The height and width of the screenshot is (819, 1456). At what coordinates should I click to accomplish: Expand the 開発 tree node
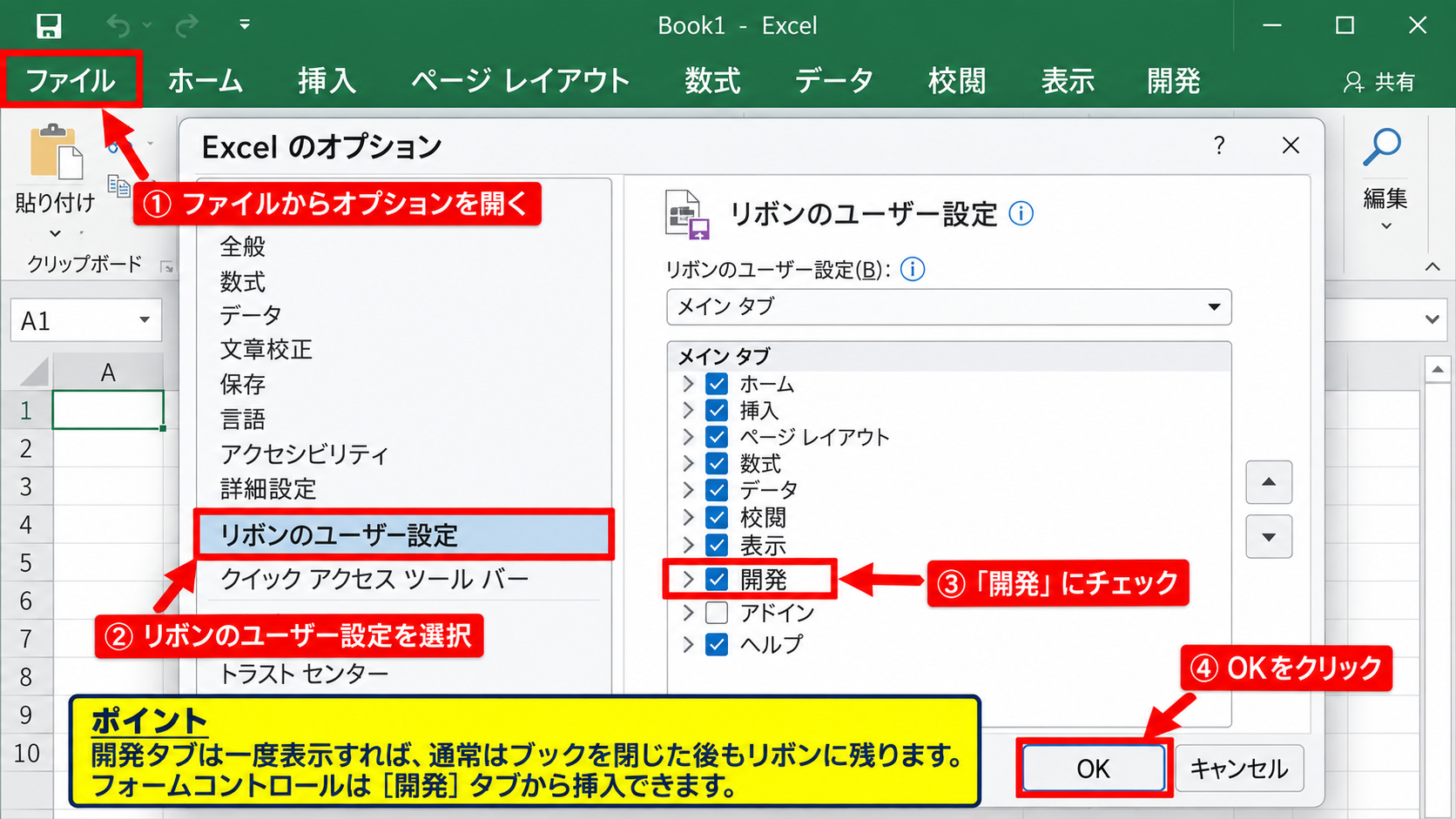pos(688,579)
